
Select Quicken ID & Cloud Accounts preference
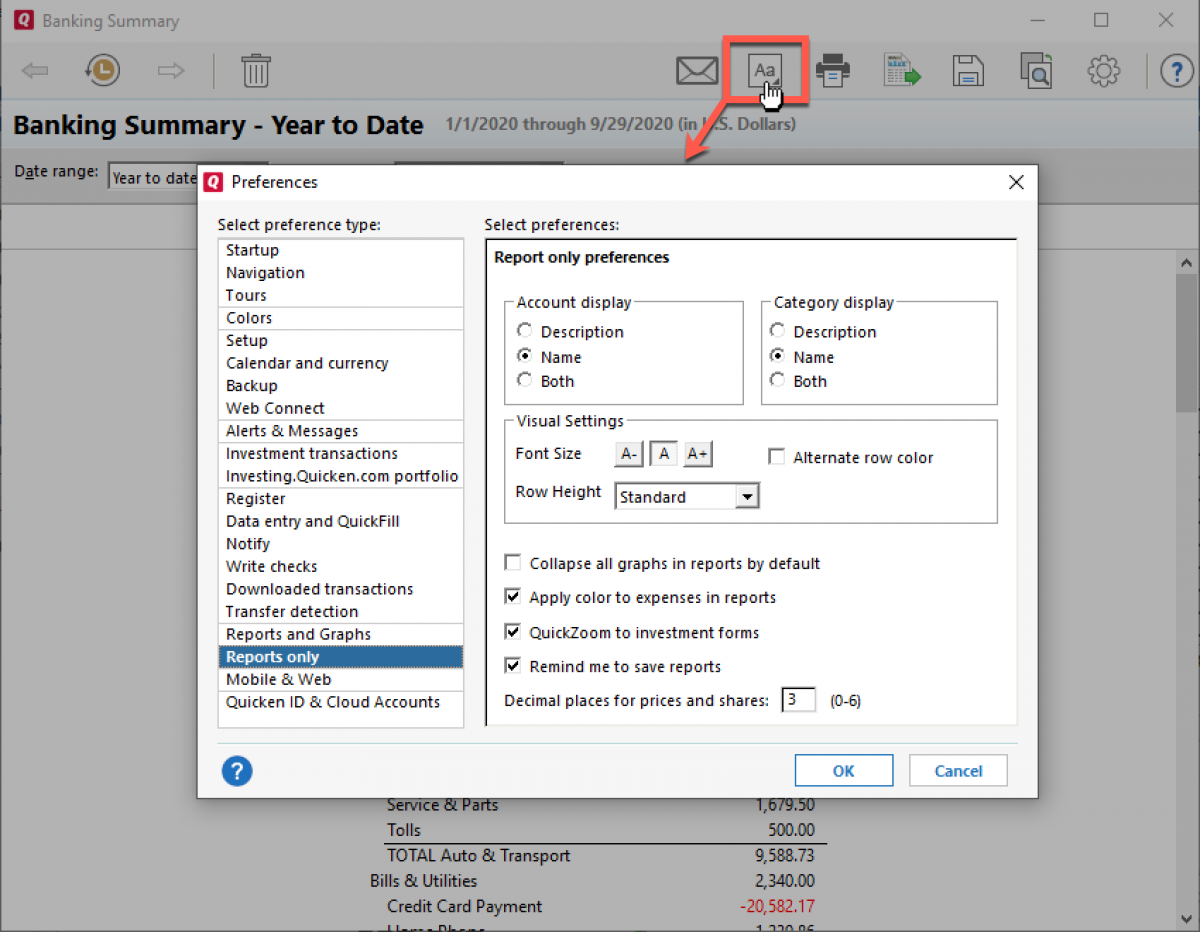[x=340, y=702]
